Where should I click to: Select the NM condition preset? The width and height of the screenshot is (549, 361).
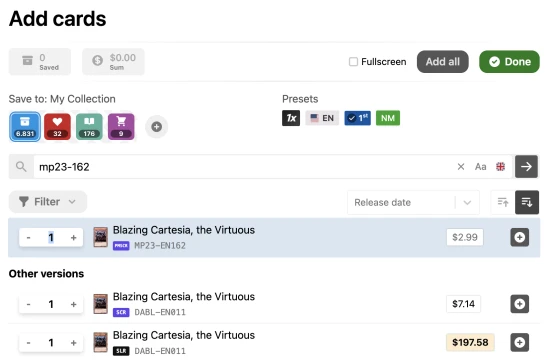coord(388,118)
